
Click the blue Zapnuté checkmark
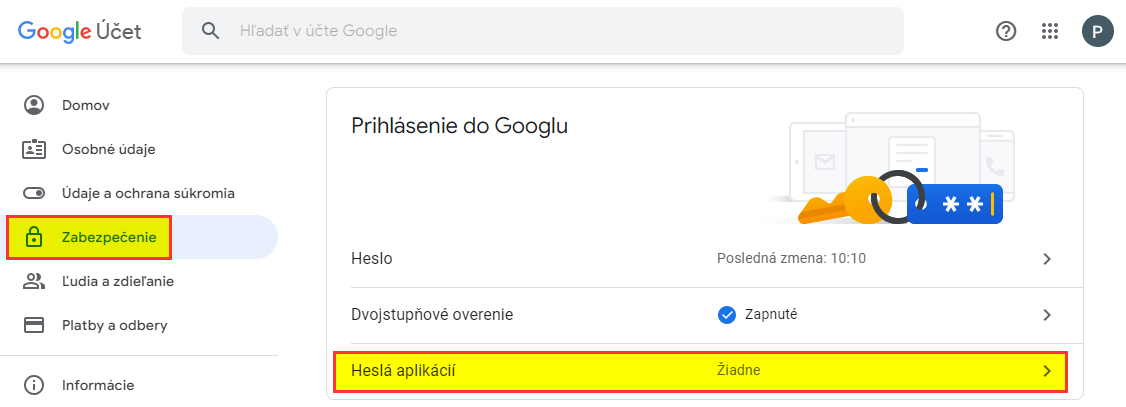727,314
